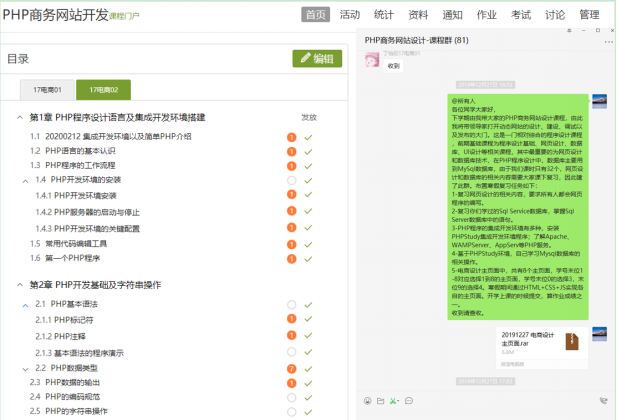Collapse 第1章 PHP程序设计语言 chapter

click(x=21, y=117)
